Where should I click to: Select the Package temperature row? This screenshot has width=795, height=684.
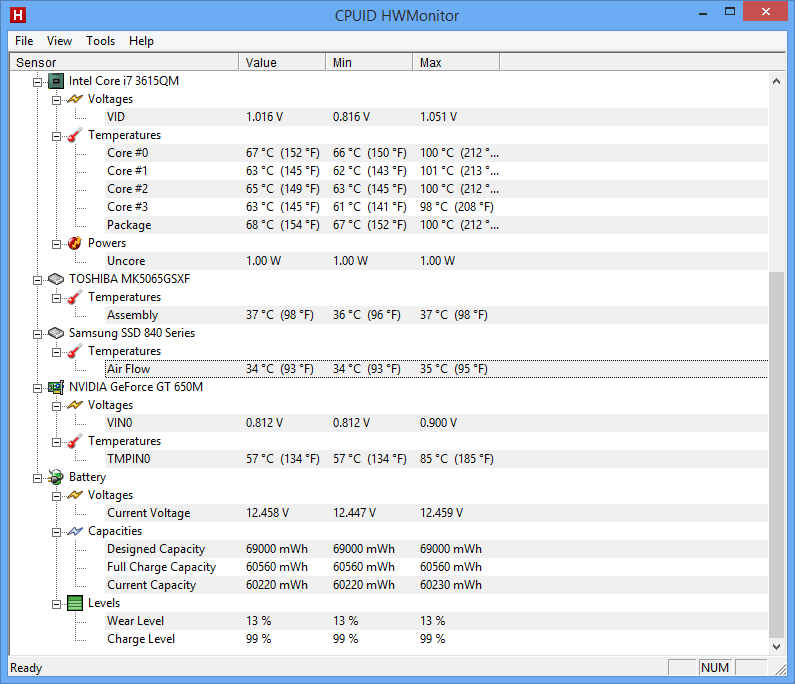(x=436, y=225)
